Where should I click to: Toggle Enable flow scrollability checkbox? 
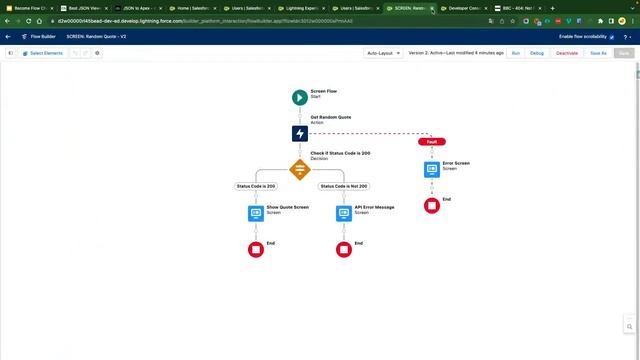pyautogui.click(x=612, y=37)
